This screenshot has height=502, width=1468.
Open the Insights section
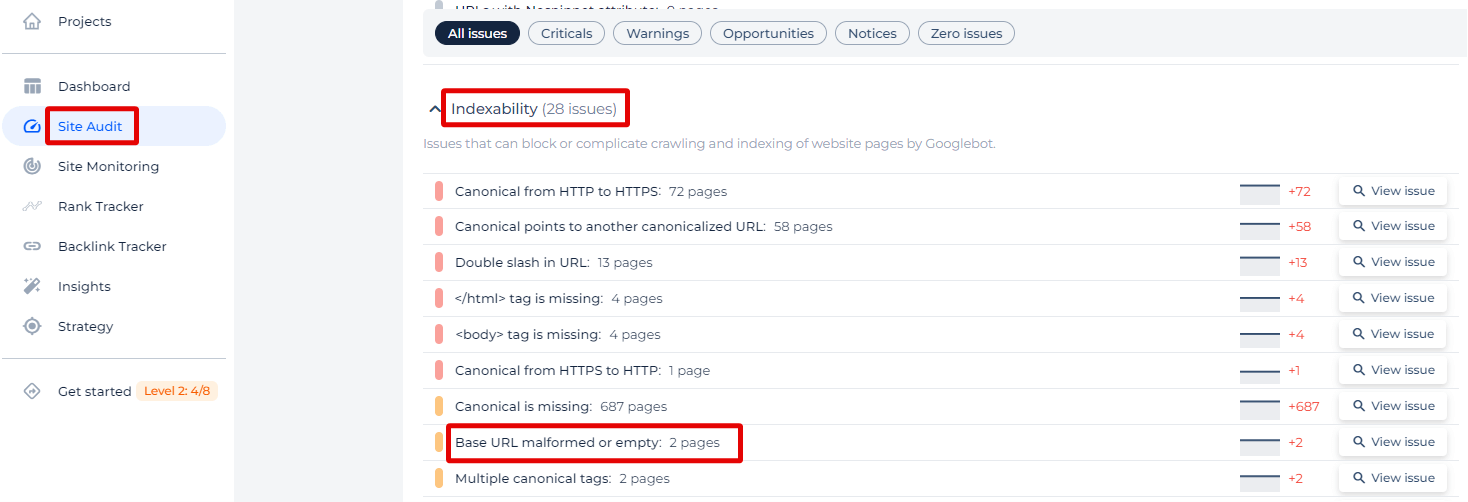(x=84, y=286)
